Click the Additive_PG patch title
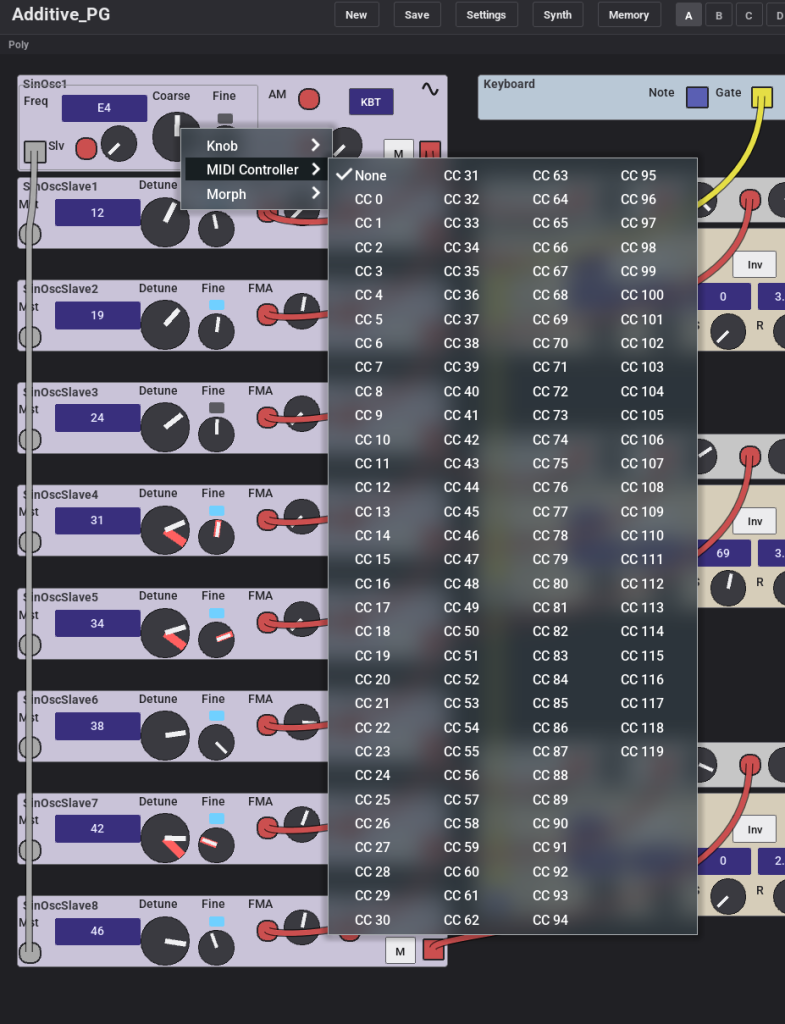This screenshot has width=785, height=1024. (x=61, y=14)
